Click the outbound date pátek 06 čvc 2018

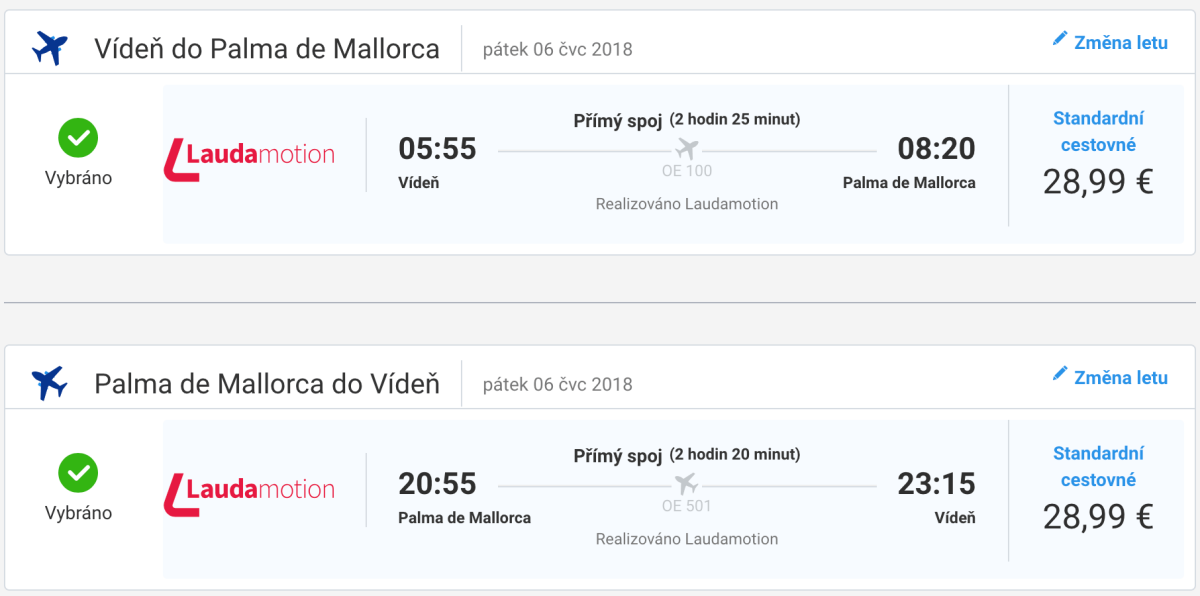click(557, 49)
